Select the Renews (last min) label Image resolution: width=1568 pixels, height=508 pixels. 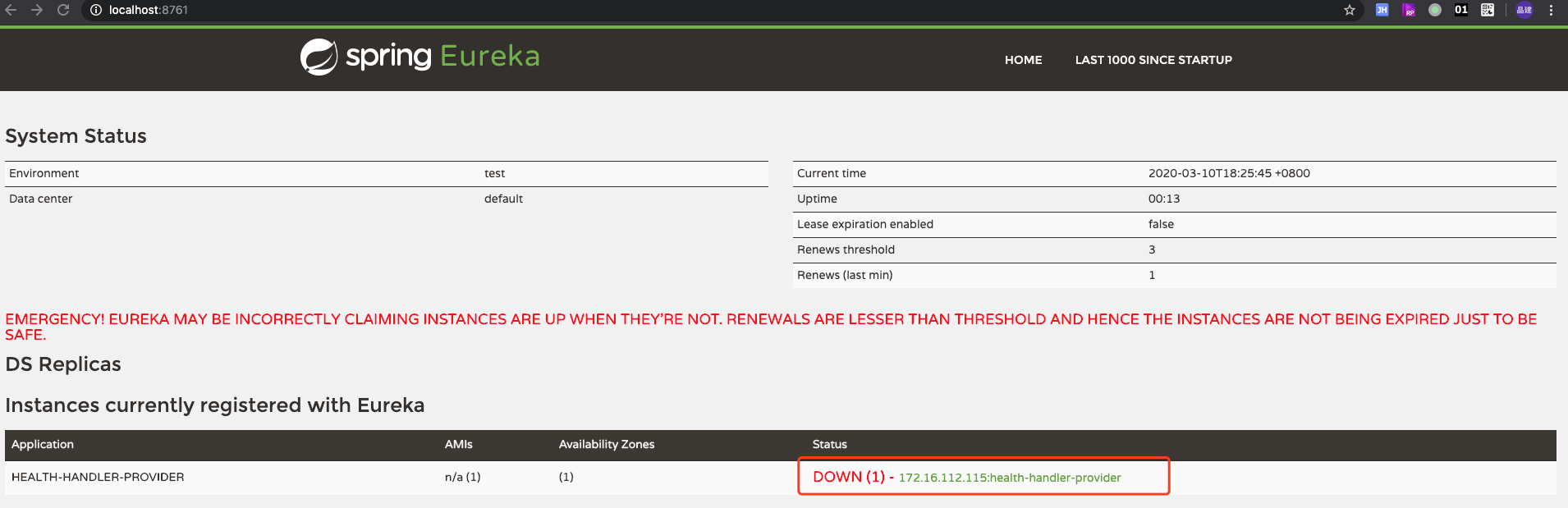point(845,275)
